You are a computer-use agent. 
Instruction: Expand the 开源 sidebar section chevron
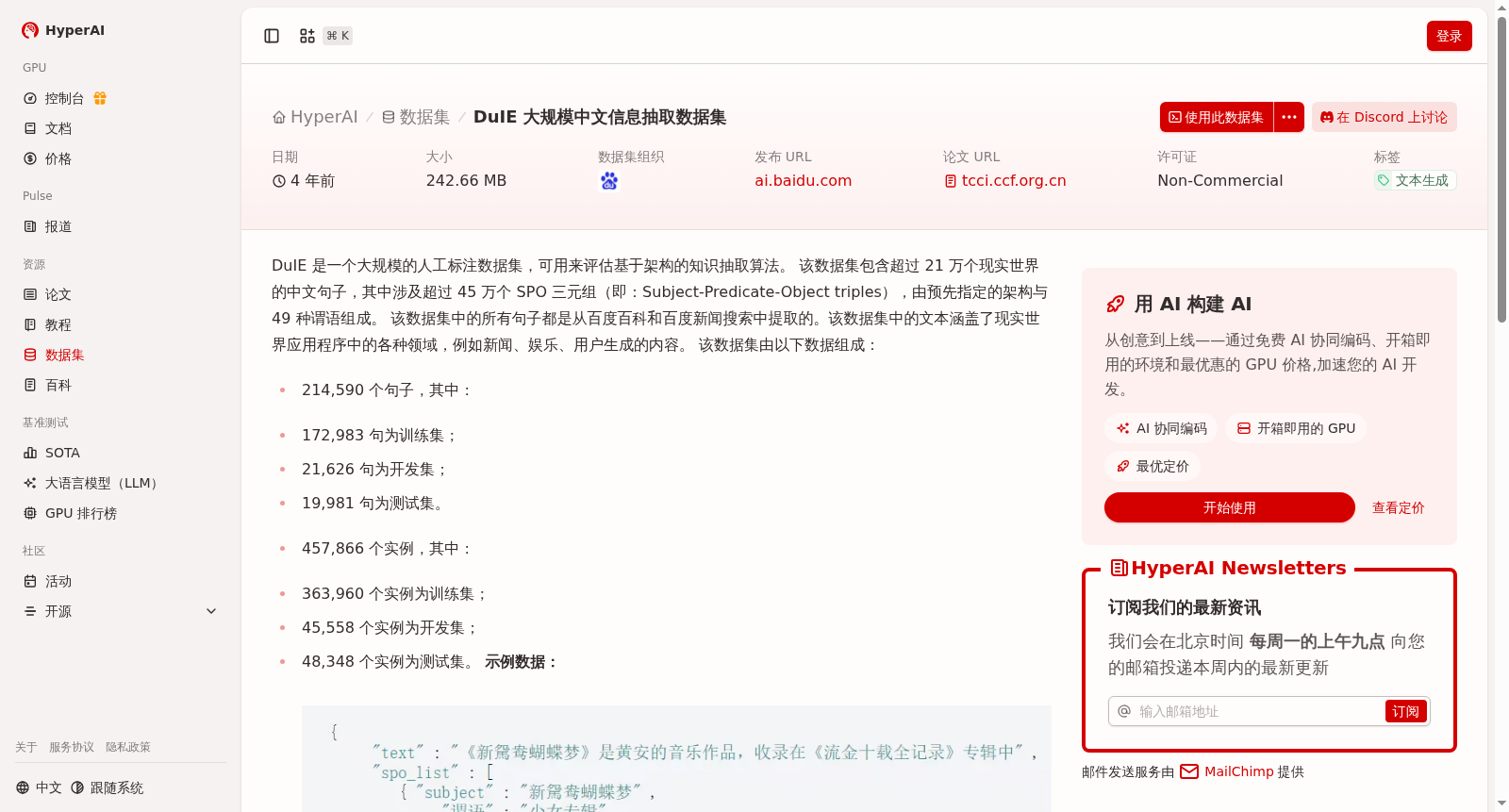click(211, 611)
